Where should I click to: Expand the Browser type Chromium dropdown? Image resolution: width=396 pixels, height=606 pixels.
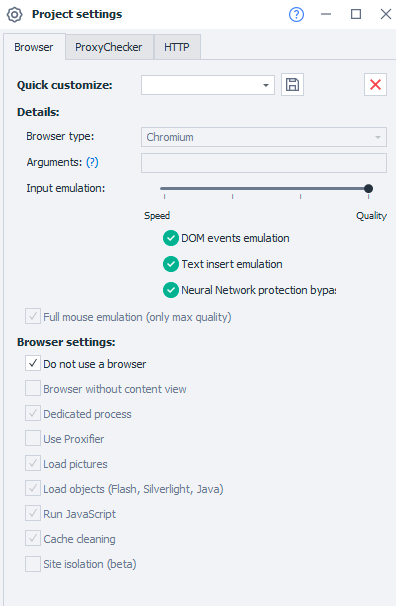click(x=264, y=137)
